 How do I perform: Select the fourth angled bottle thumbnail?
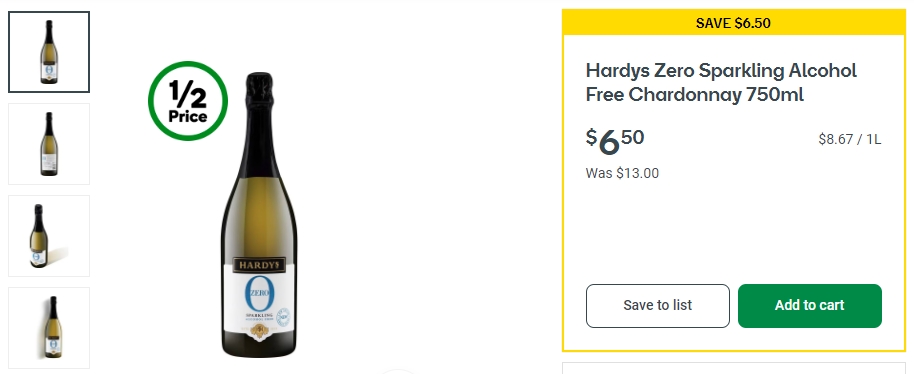point(49,328)
